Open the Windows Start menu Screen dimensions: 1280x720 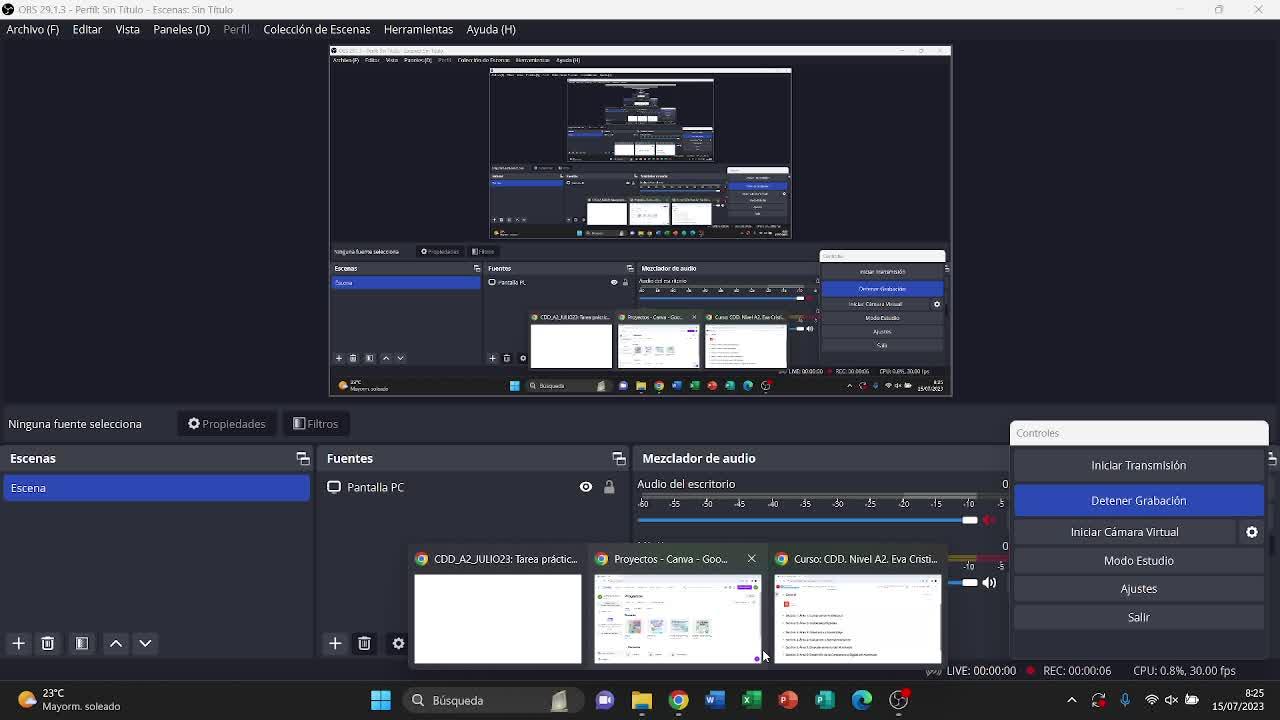(x=380, y=700)
